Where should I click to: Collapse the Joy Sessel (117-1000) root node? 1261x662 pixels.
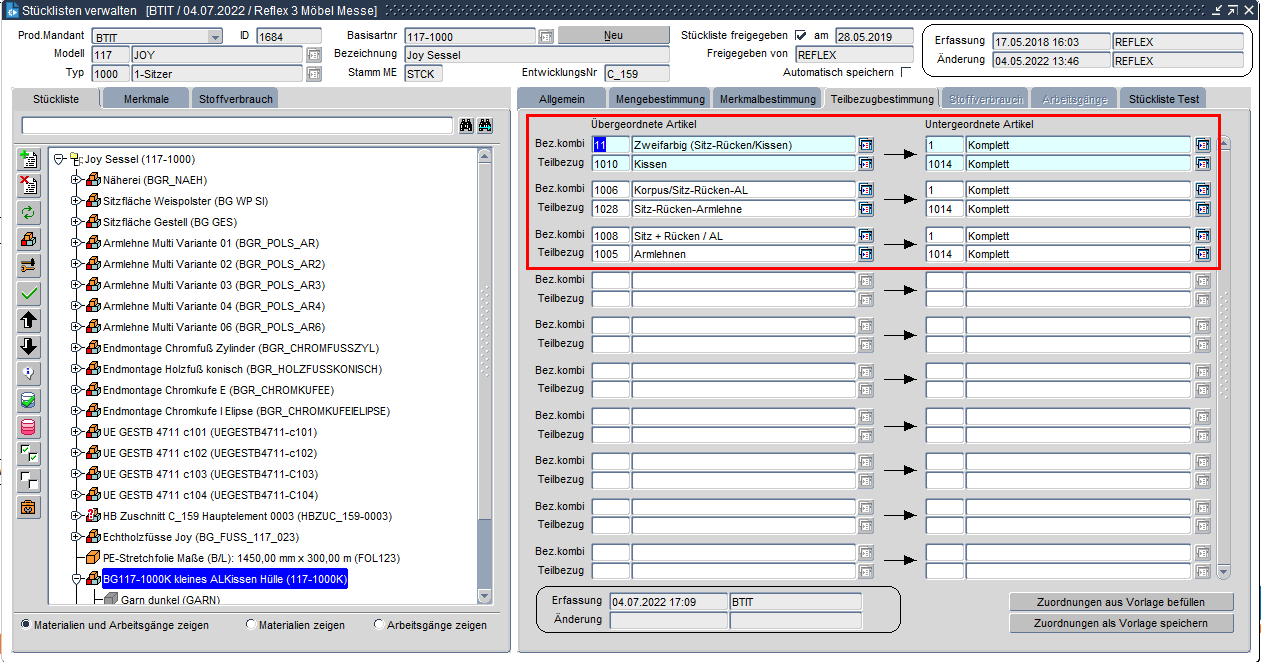pyautogui.click(x=59, y=159)
